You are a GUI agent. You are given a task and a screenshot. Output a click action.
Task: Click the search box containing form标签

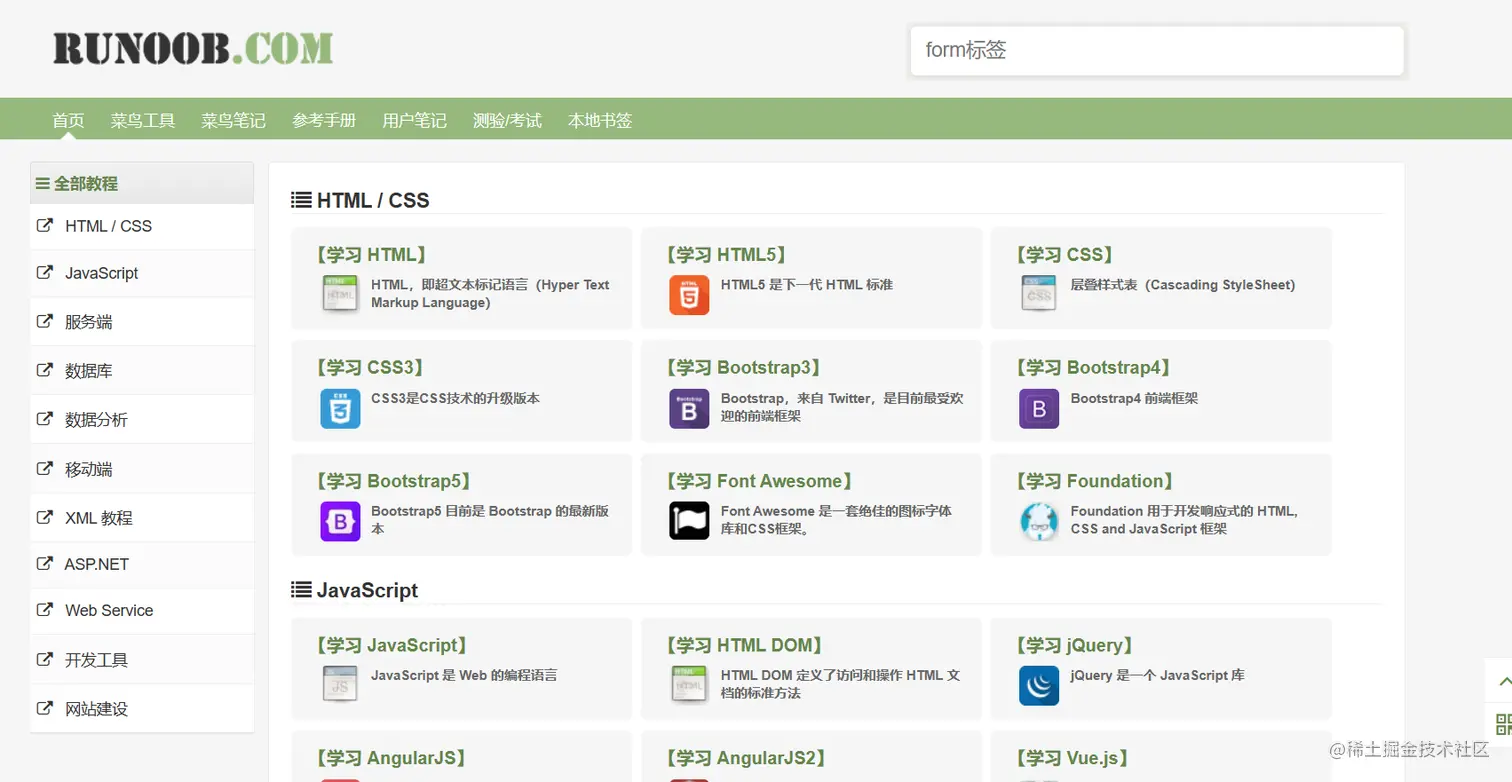click(1157, 50)
